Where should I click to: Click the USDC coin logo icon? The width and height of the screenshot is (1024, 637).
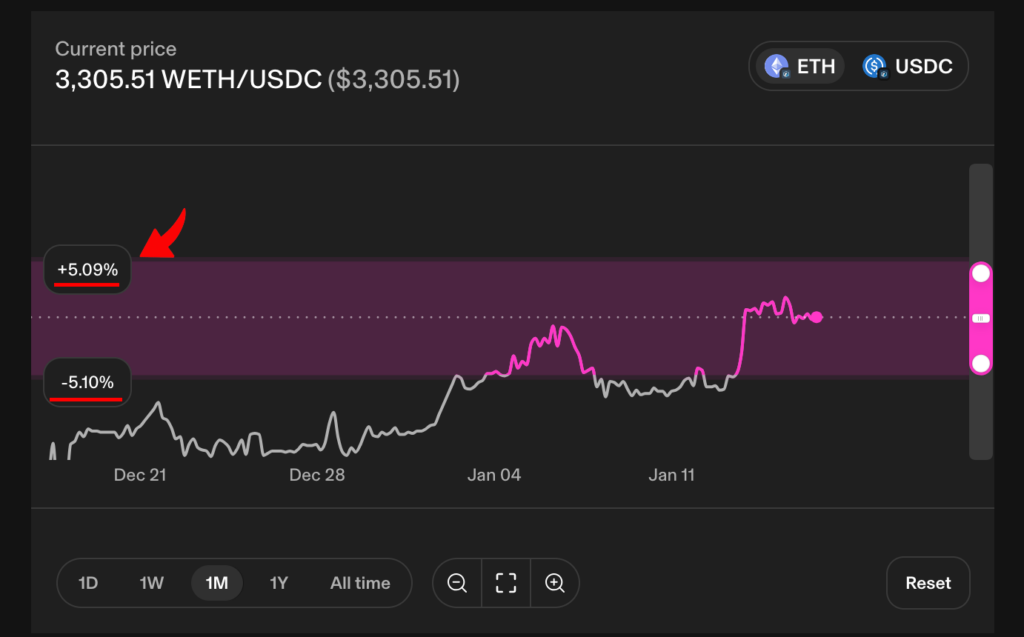tap(875, 67)
